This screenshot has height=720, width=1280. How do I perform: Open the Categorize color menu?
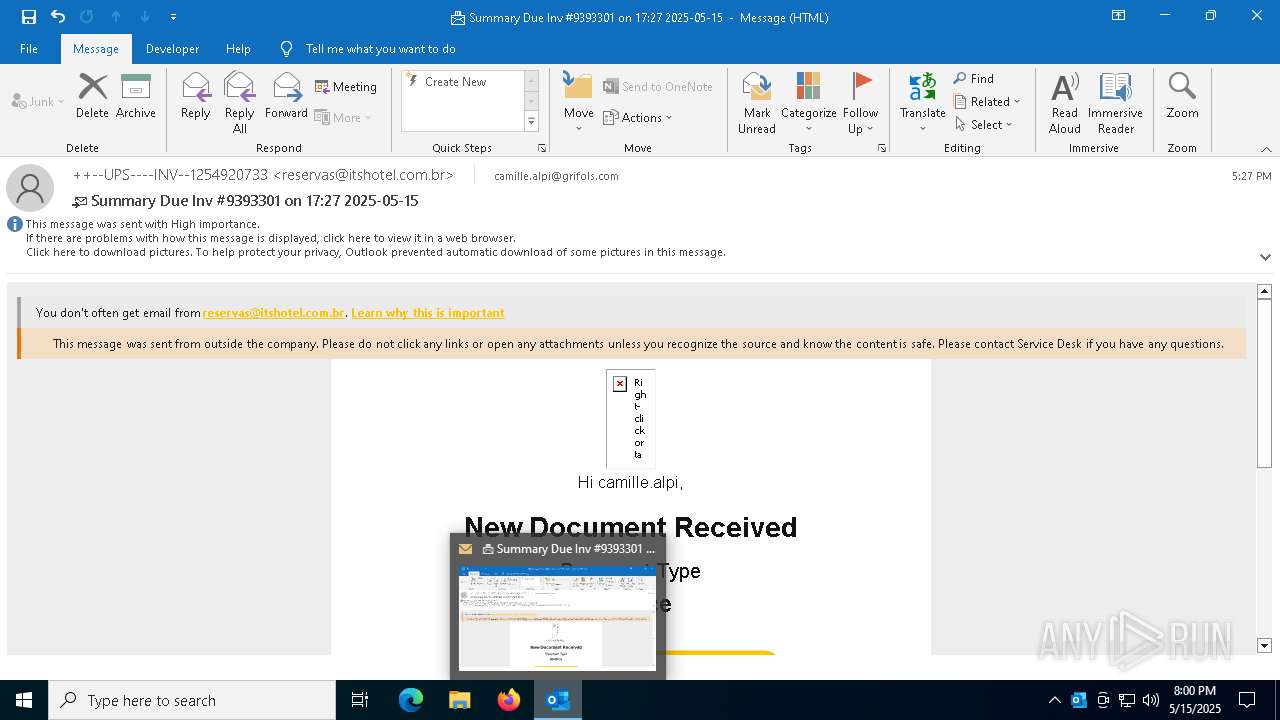(x=809, y=103)
